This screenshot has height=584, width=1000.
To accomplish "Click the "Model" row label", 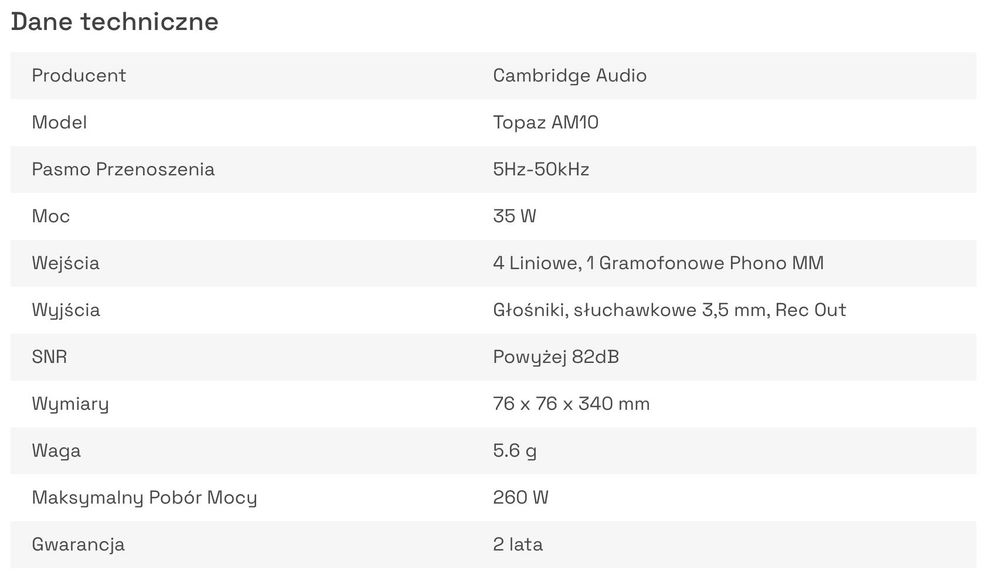I will 59,122.
